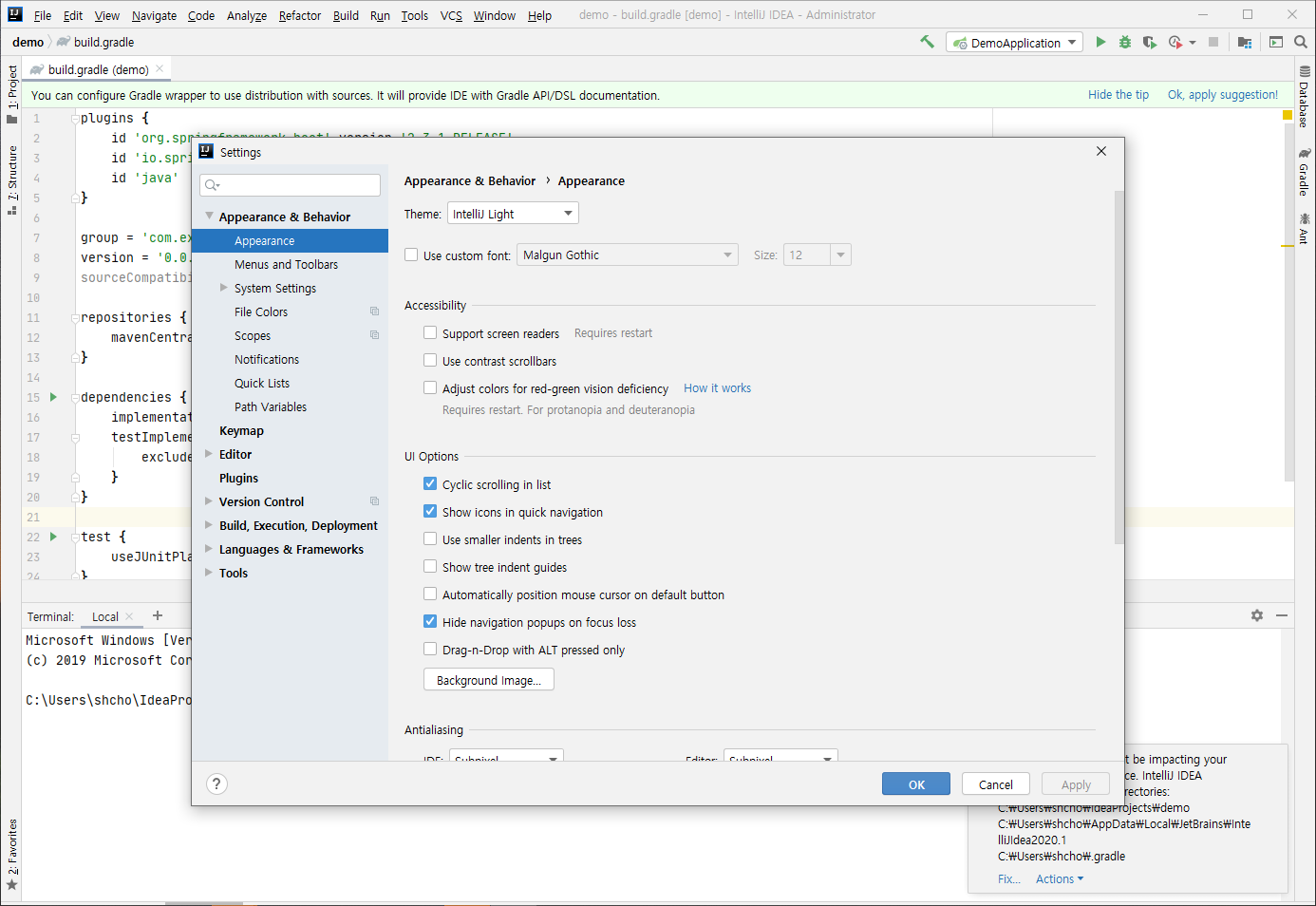This screenshot has width=1316, height=906.
Task: Close the Local terminal tab
Action: pyautogui.click(x=130, y=616)
